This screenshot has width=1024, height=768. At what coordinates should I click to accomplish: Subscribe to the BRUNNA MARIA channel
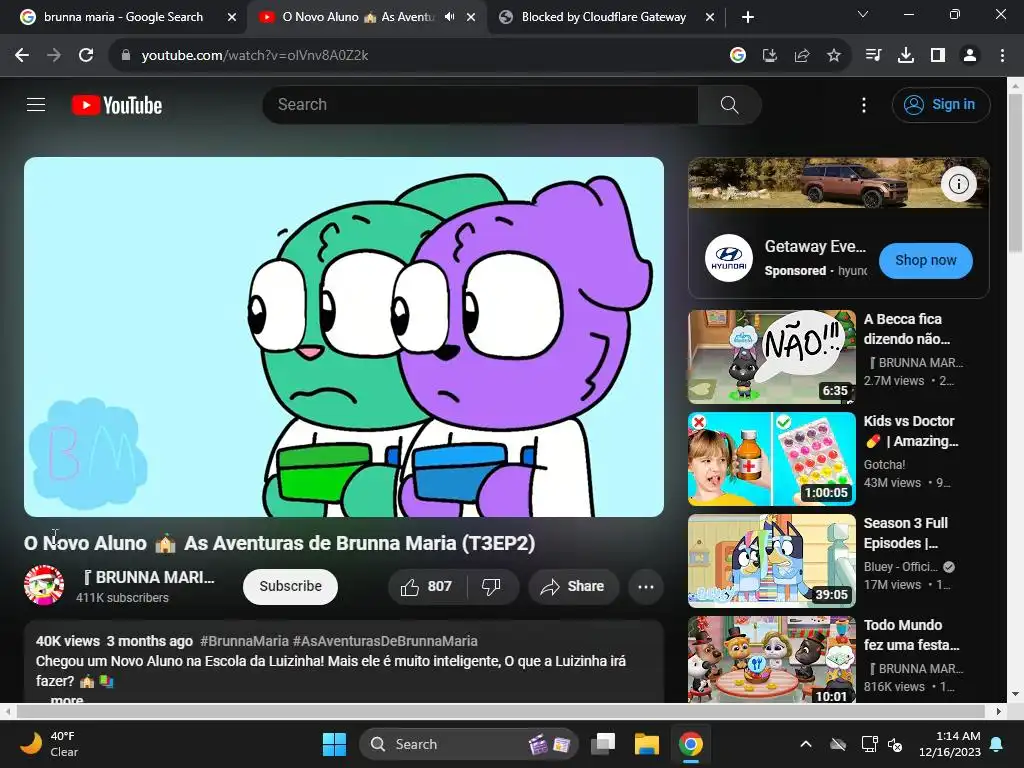290,586
